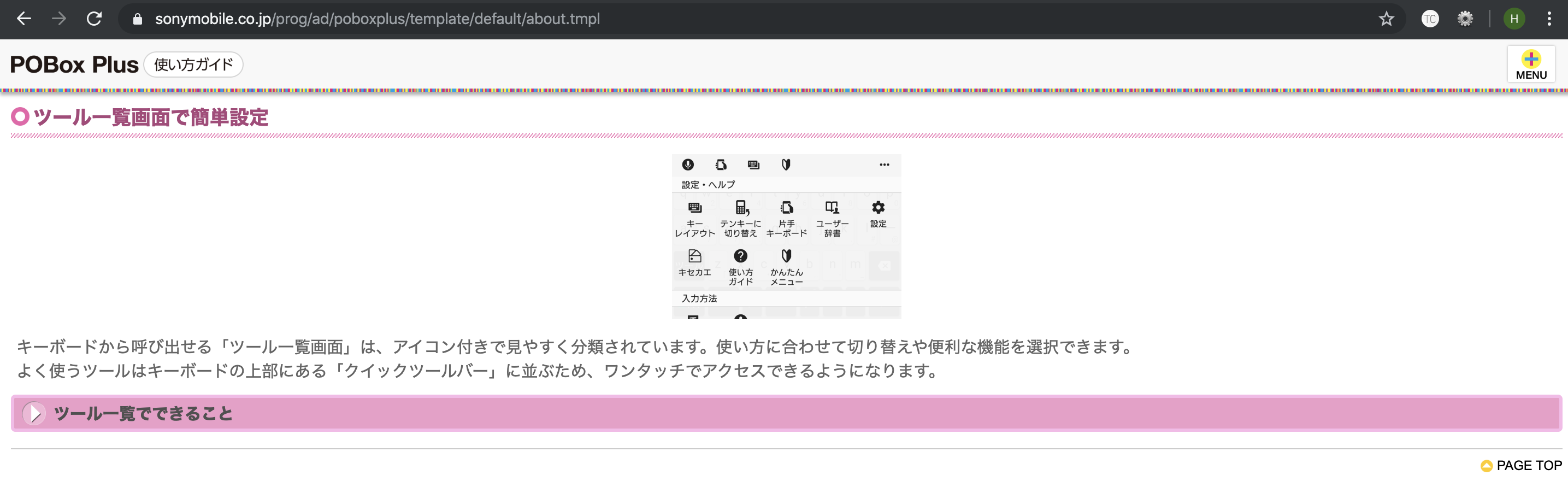Open the MENU plus button
Viewport: 1568px width, 481px height.
1531,64
